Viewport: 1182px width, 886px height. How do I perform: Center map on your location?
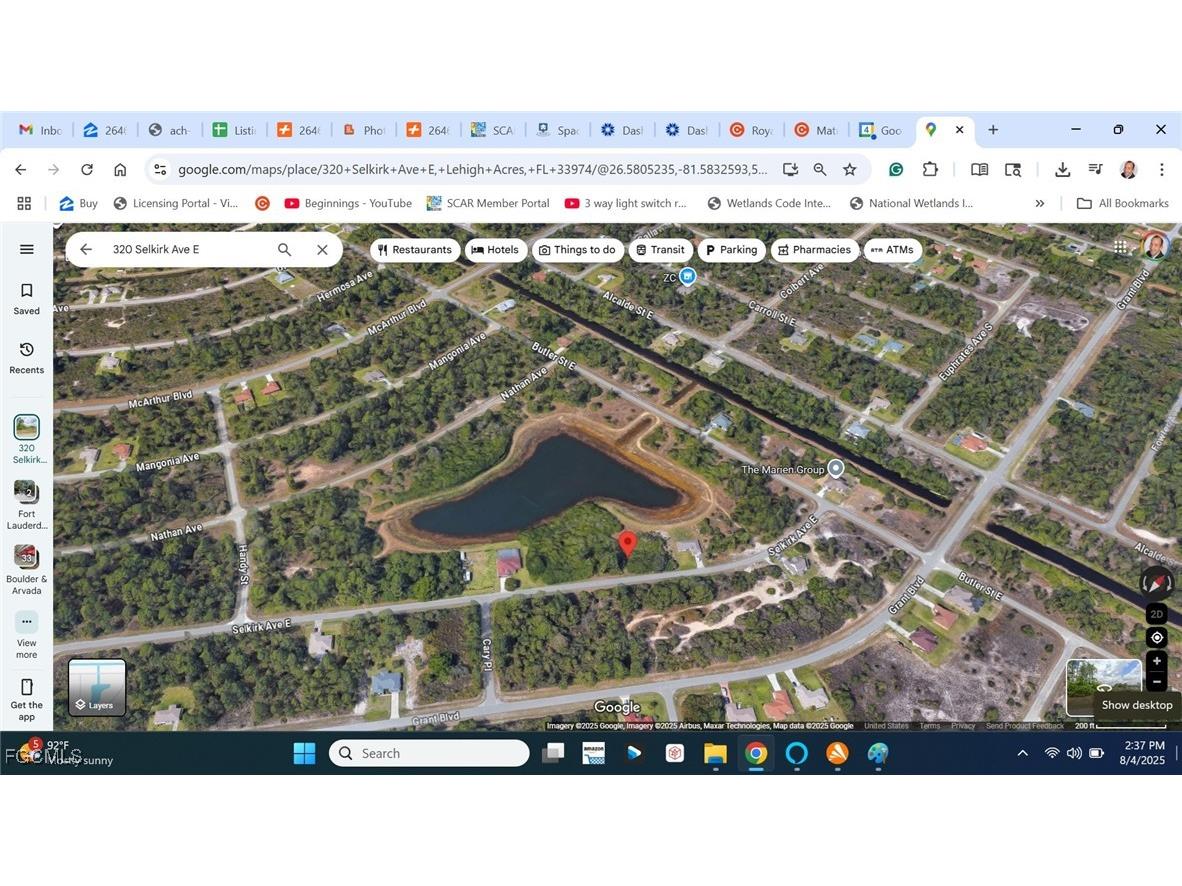pyautogui.click(x=1157, y=637)
